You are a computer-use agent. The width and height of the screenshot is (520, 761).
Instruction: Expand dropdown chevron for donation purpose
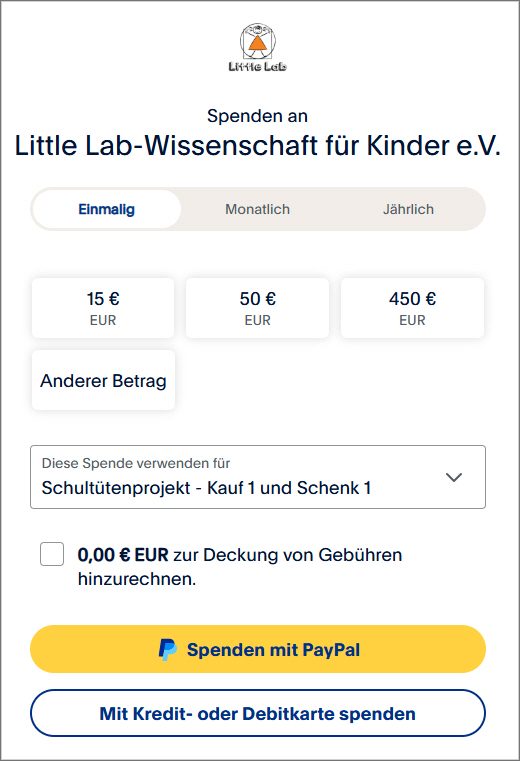[x=454, y=477]
